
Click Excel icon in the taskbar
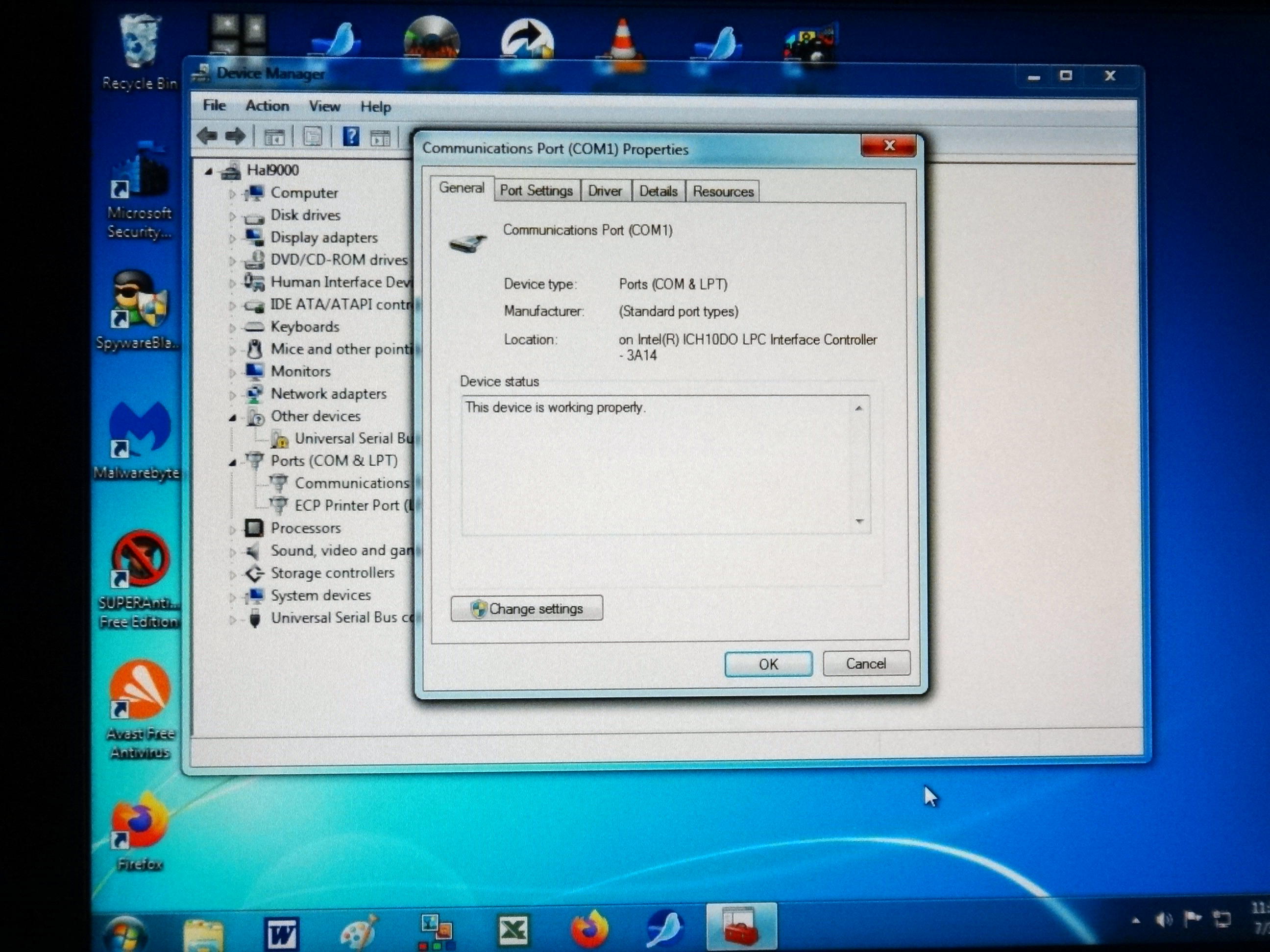[x=513, y=929]
